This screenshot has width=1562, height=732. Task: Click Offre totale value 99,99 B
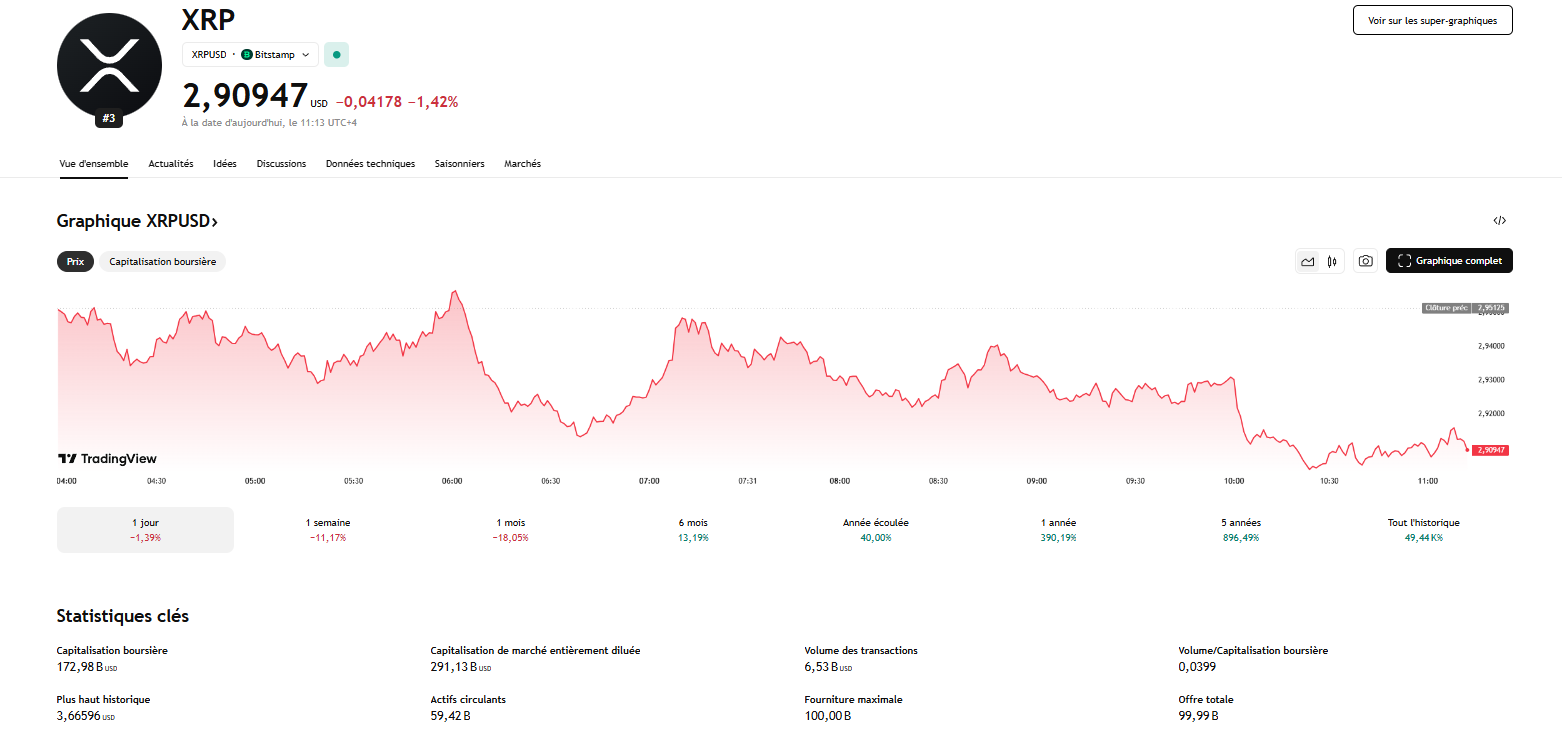(1199, 716)
